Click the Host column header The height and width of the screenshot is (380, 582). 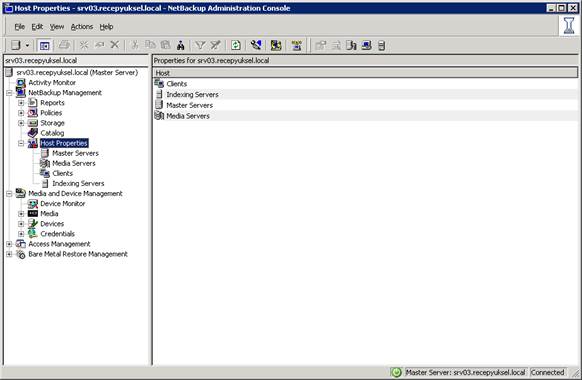pos(366,73)
